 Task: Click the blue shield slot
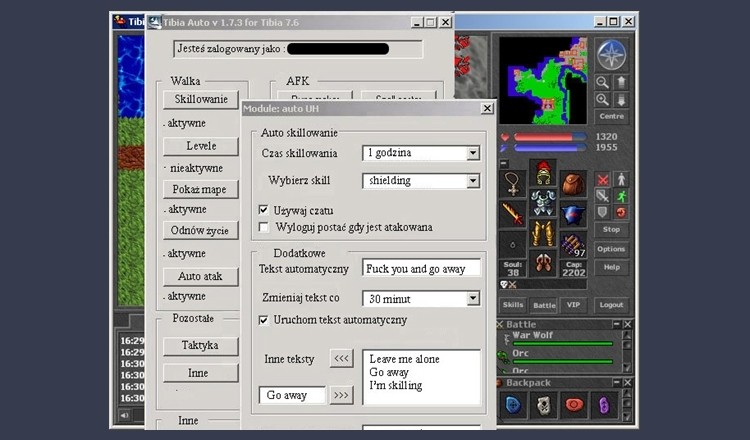(573, 214)
